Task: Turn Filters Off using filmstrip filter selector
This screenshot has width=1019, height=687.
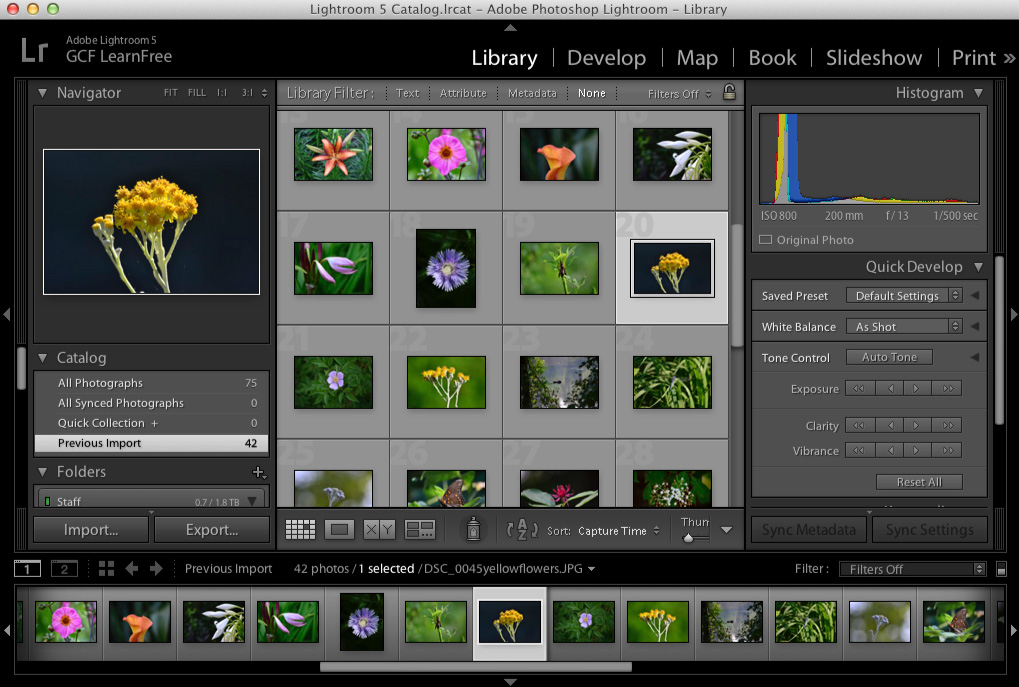Action: 910,568
